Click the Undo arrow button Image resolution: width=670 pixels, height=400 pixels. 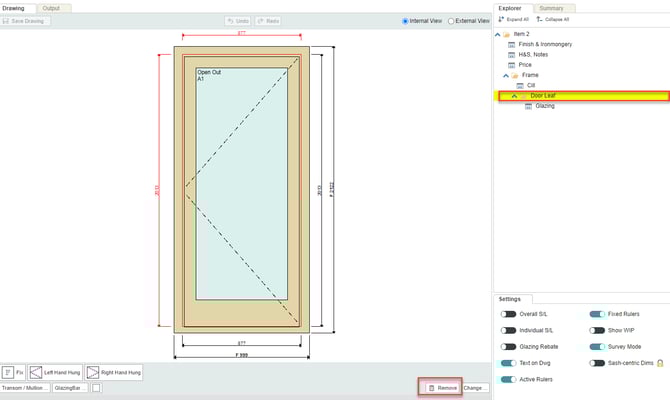pos(238,21)
